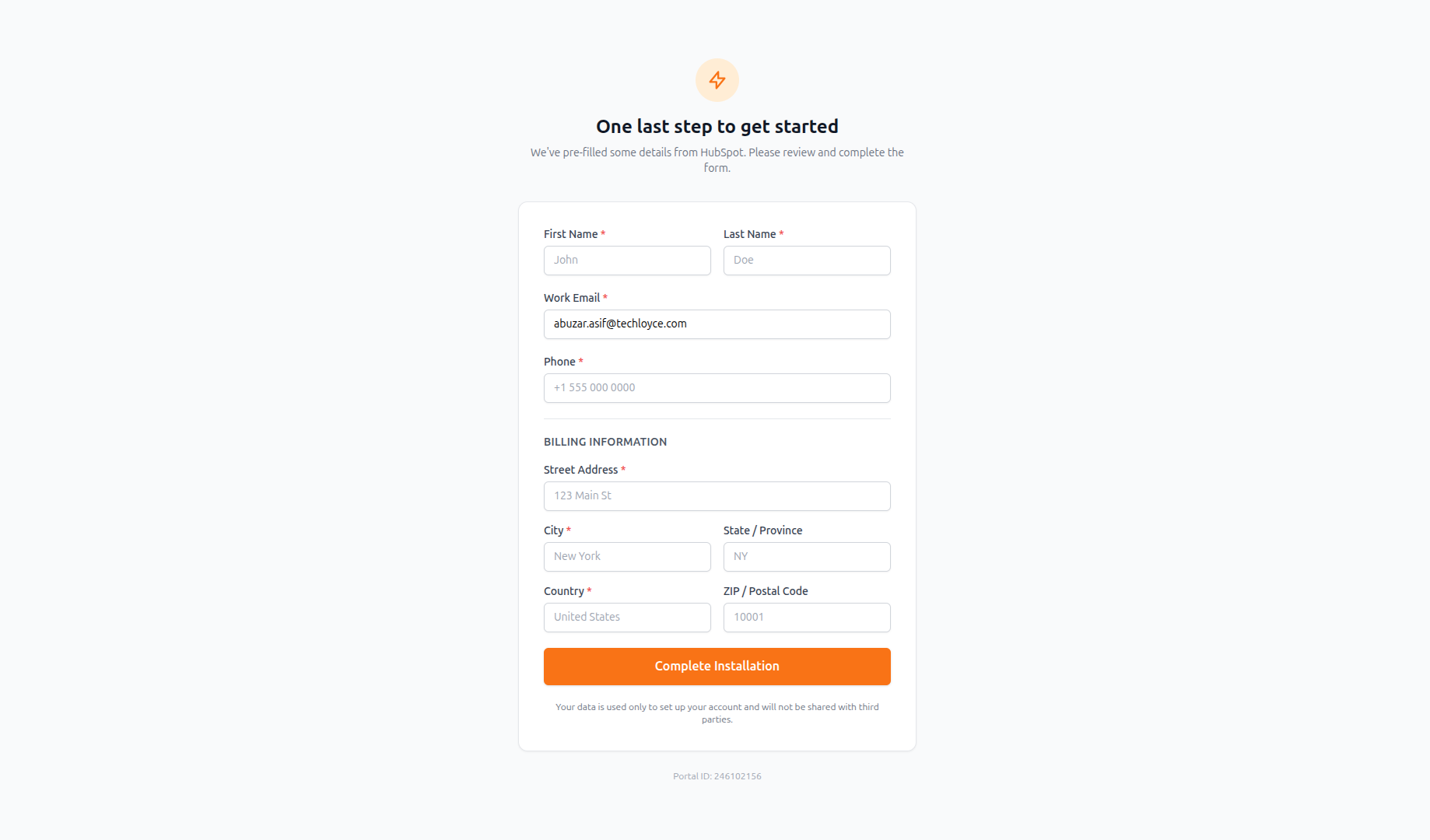
Task: Select the Portal ID text at bottom
Action: (x=717, y=776)
